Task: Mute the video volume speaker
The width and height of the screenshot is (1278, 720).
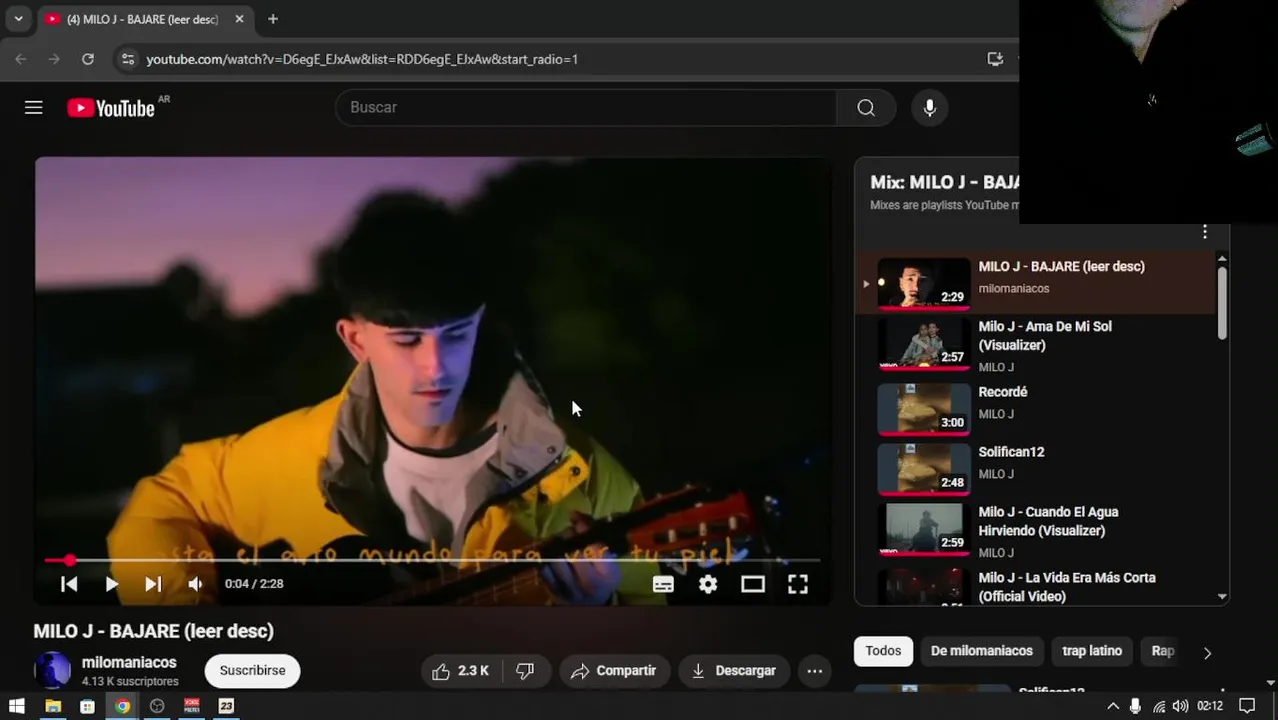Action: coord(195,584)
